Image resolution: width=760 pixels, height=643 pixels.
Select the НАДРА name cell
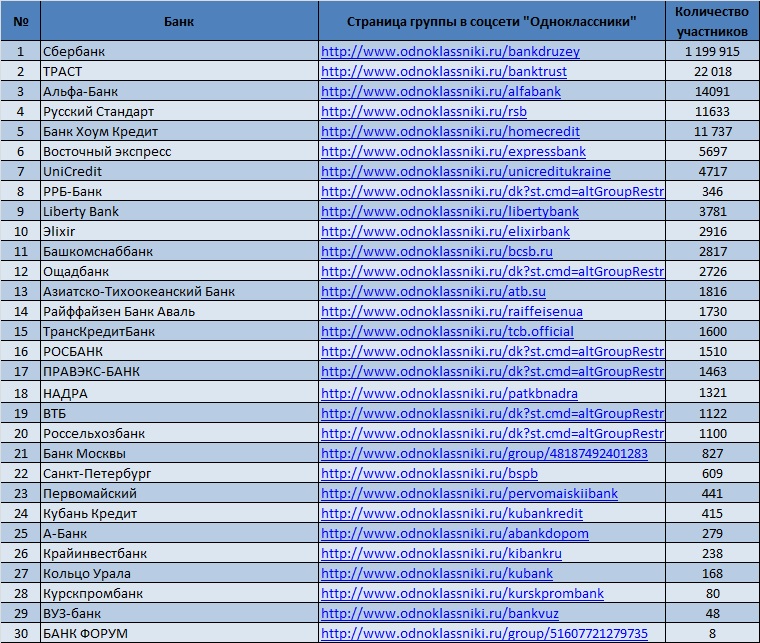coord(179,393)
